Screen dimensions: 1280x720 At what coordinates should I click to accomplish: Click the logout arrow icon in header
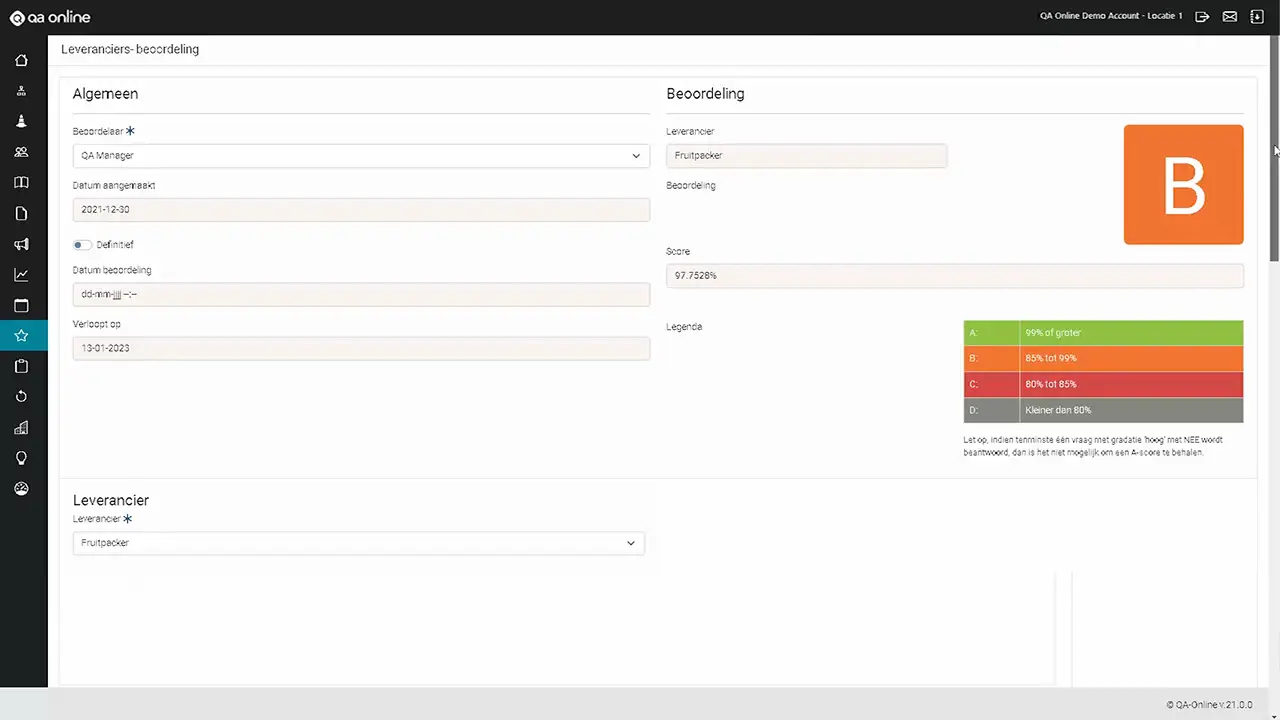(1202, 16)
